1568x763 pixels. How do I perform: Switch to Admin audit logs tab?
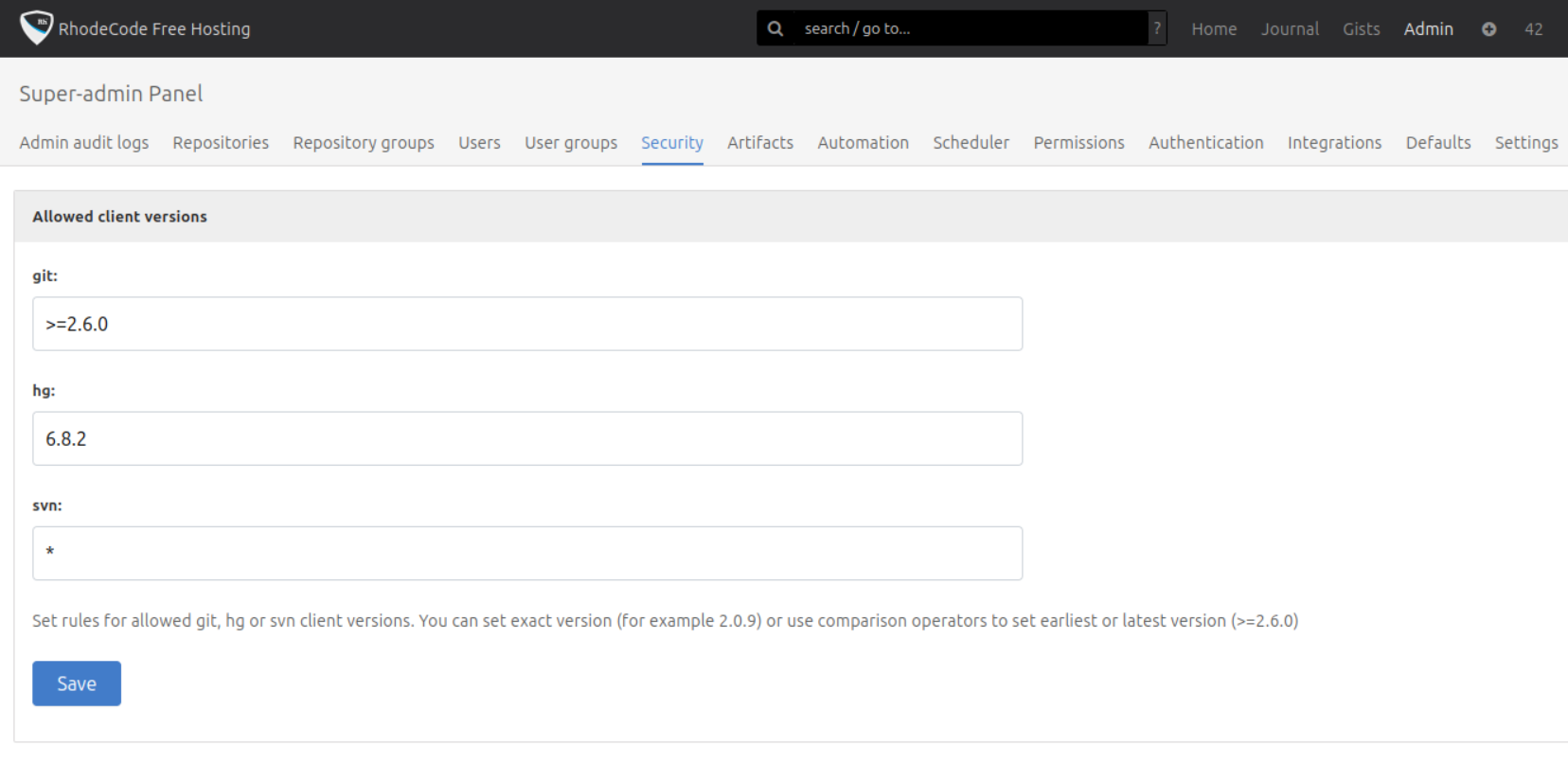point(84,143)
